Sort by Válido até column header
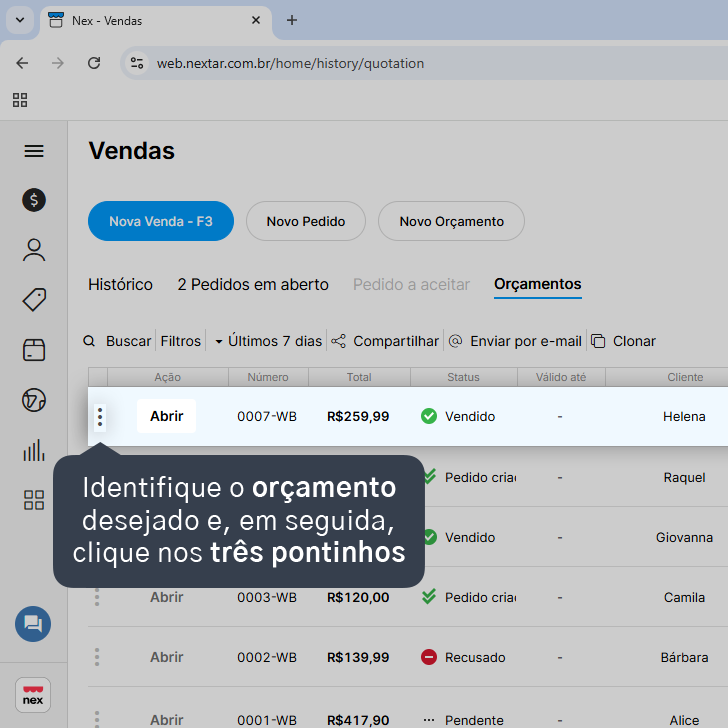728x728 pixels. click(561, 377)
